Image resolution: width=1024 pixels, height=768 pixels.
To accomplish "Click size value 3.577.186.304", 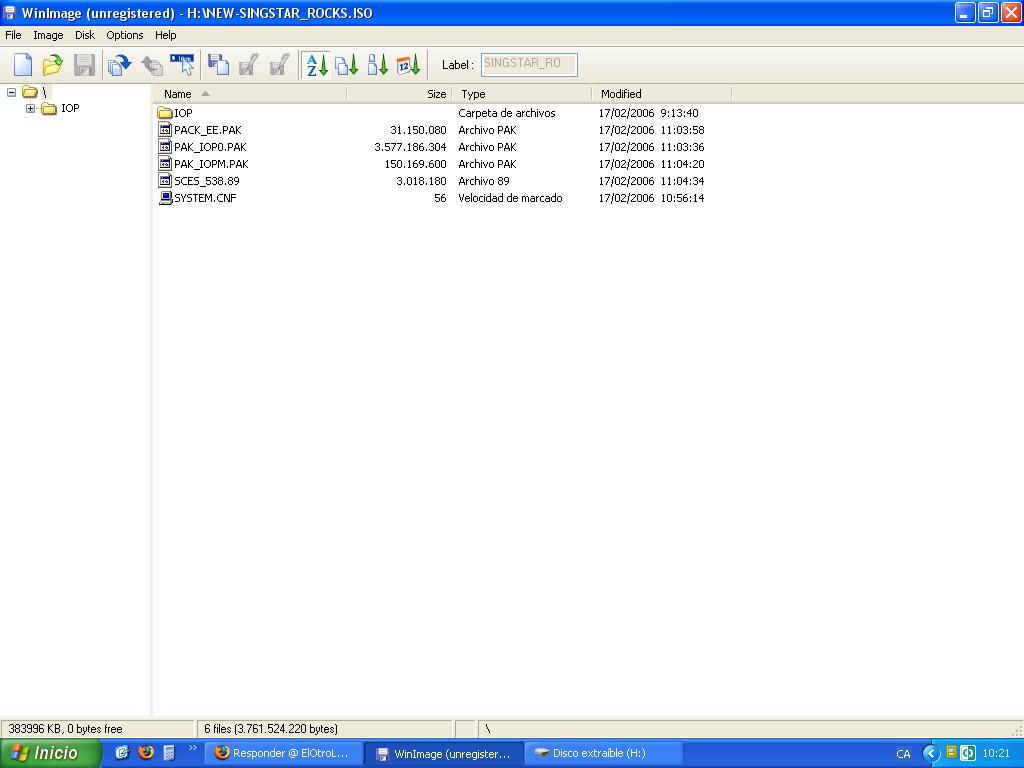I will pos(410,147).
